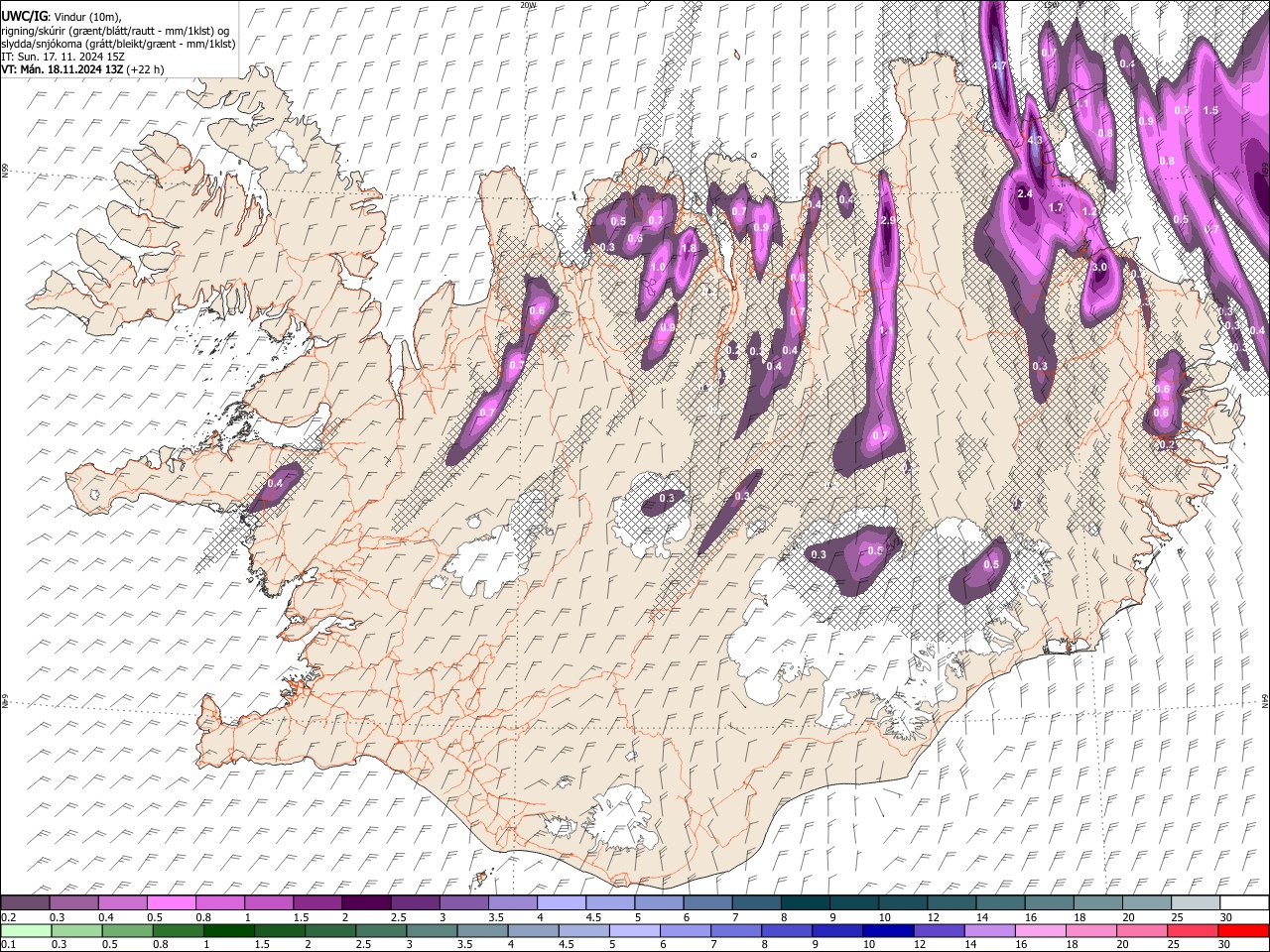Click the '0.4' snow legend label

click(105, 916)
